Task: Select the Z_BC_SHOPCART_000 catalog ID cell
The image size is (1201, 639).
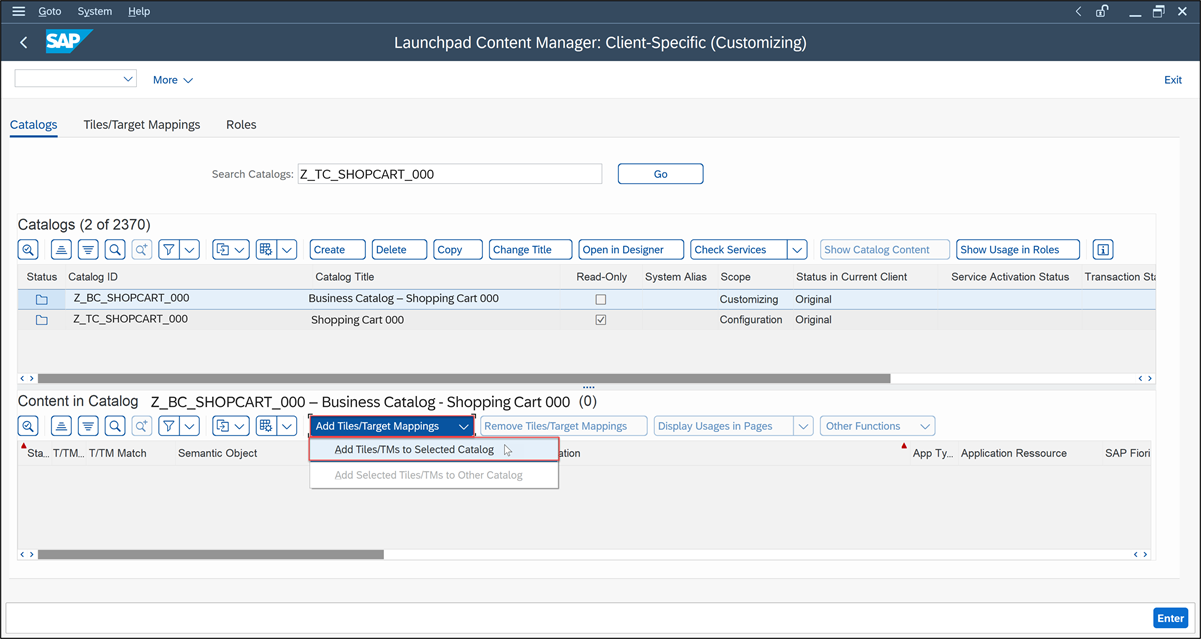Action: tap(131, 298)
